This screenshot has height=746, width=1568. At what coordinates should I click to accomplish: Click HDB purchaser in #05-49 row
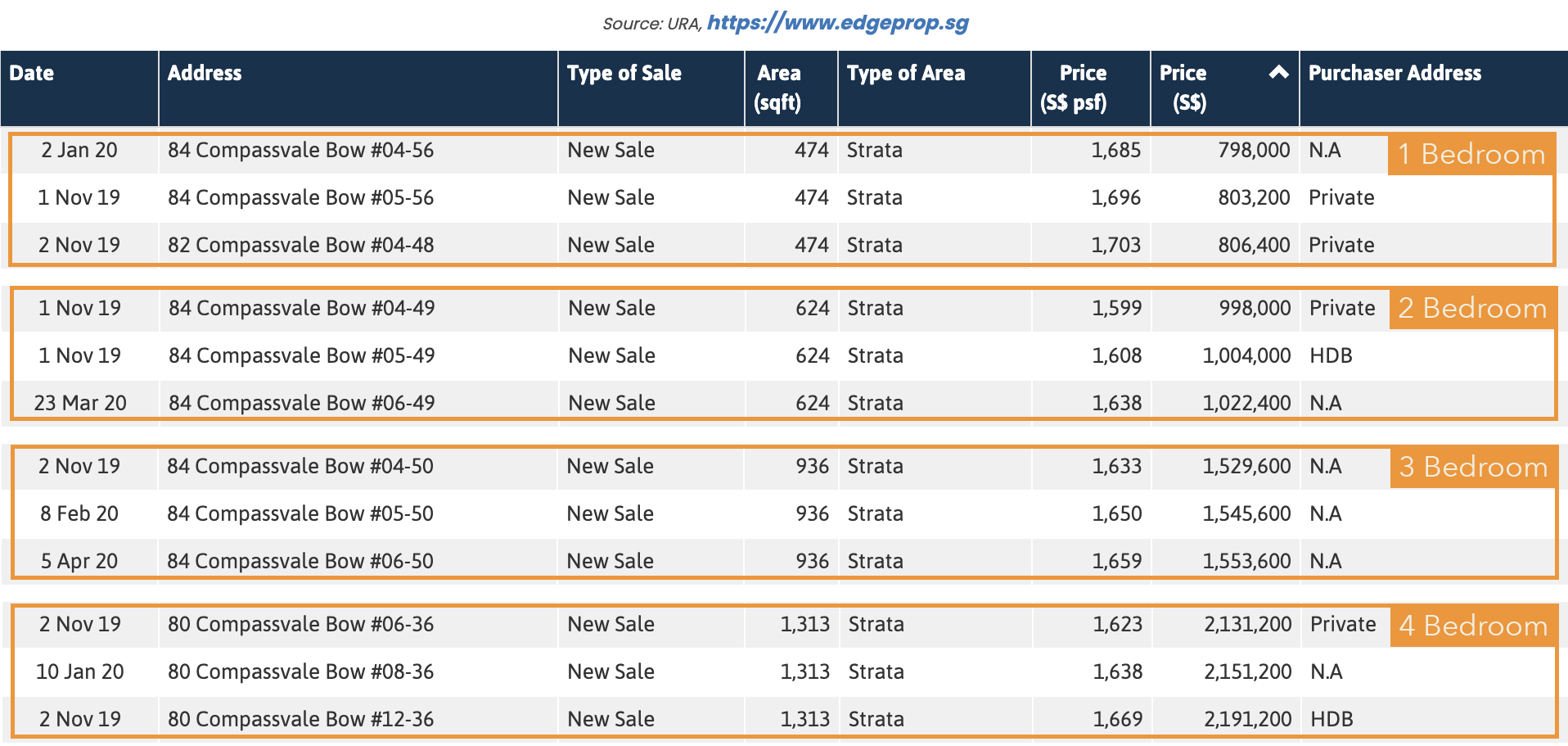tap(1331, 356)
